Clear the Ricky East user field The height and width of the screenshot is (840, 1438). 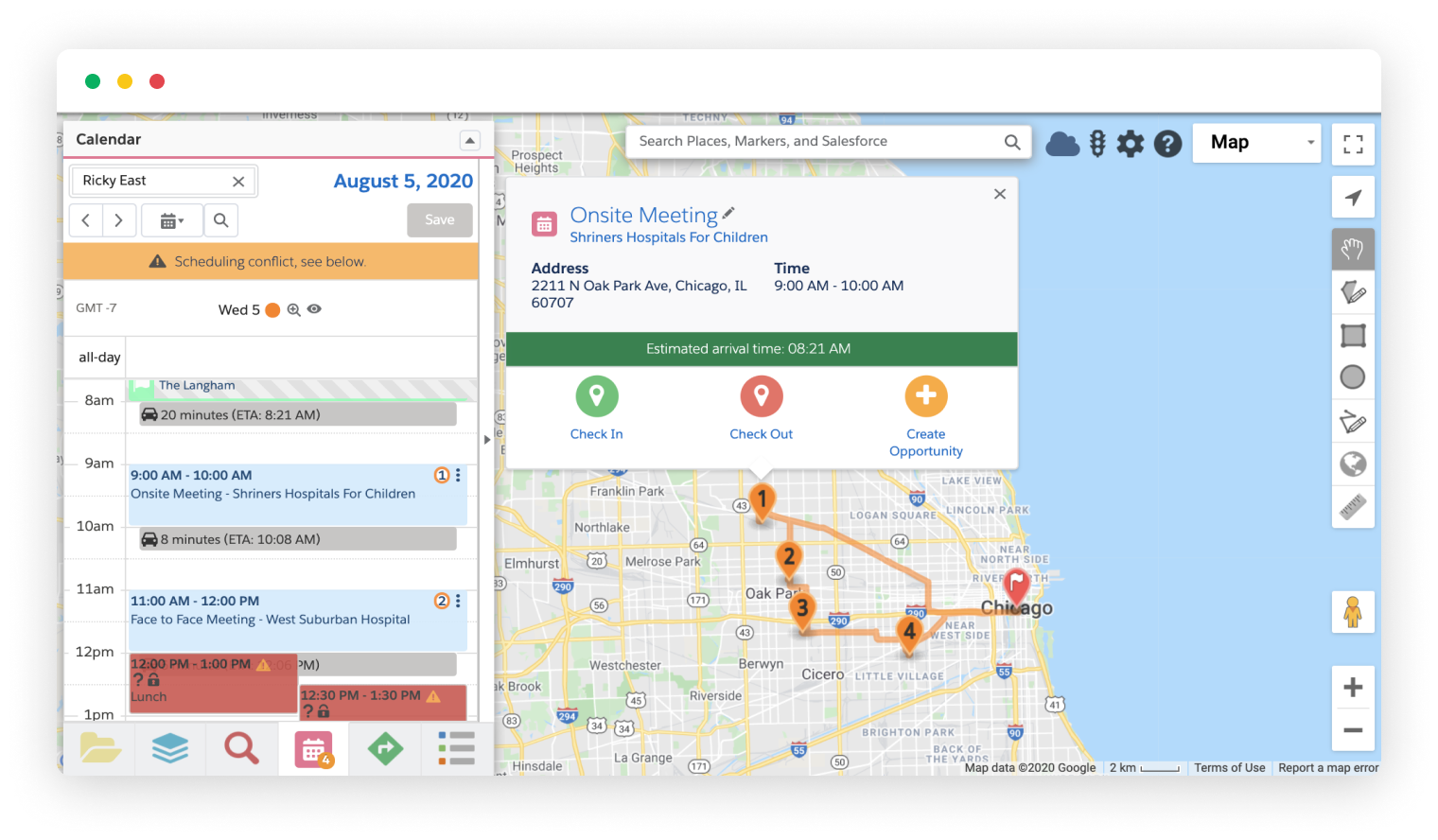point(238,182)
